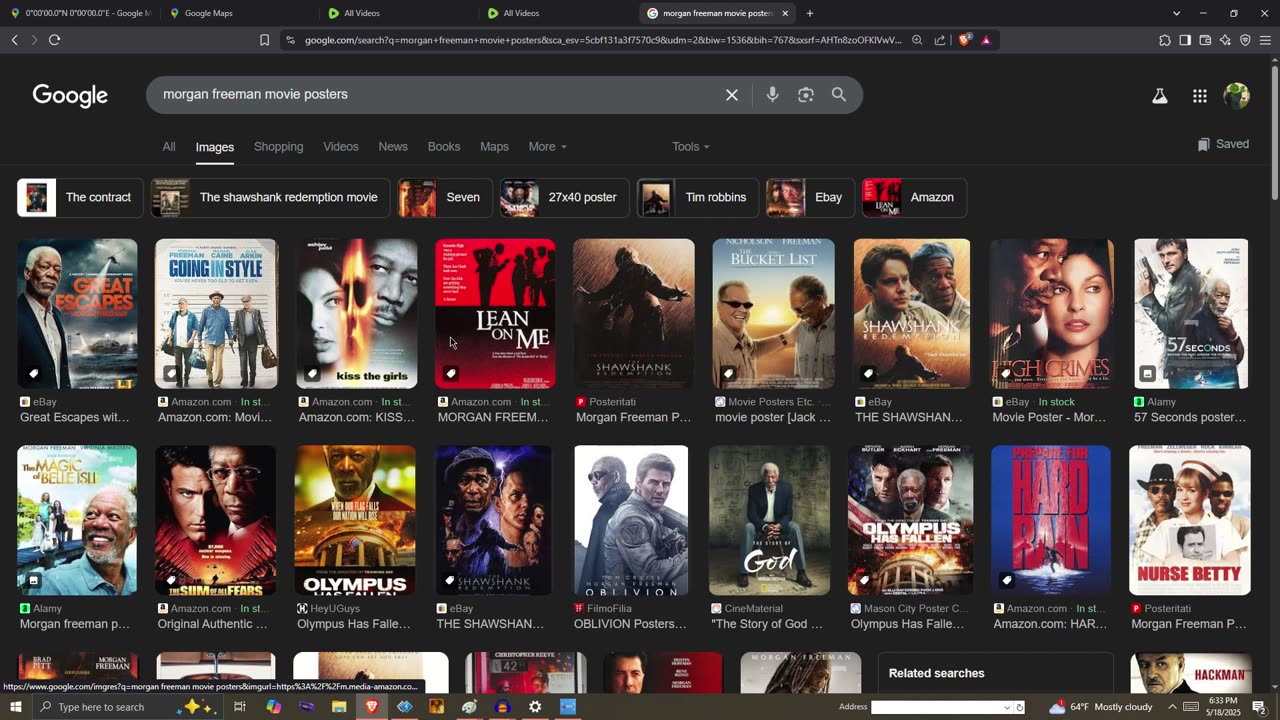Select the 'Seven' suggestion chip
Viewport: 1280px width, 720px height.
pos(445,197)
